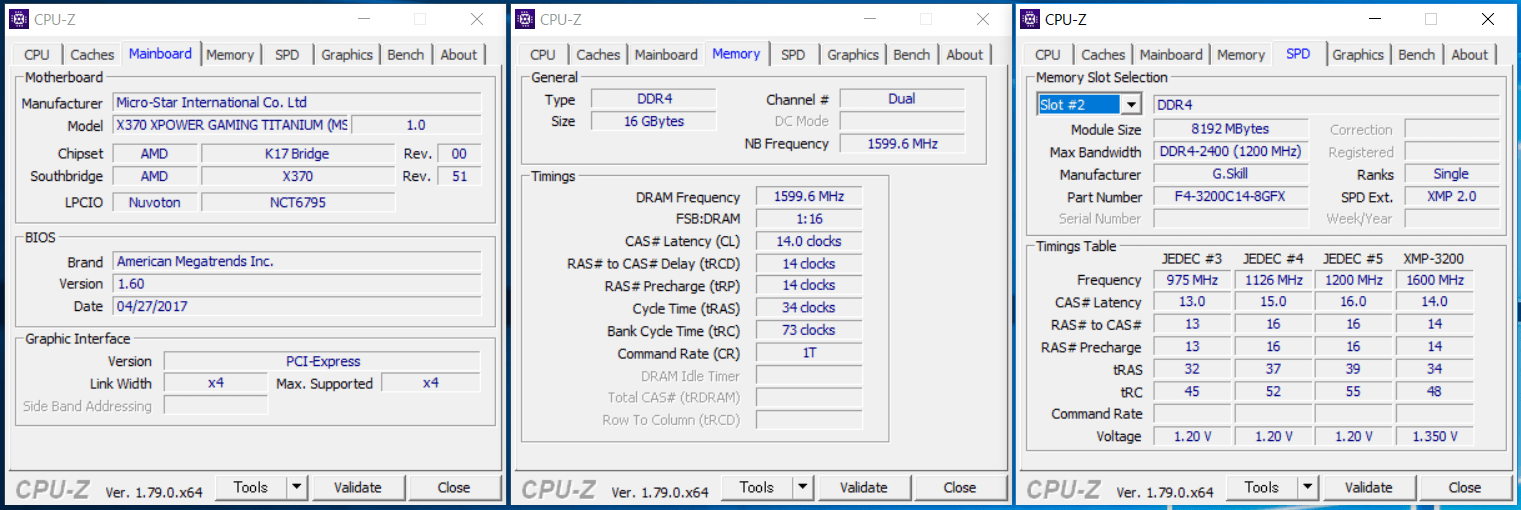Open Tools dropdown arrow in SPD window
Screen dimensions: 1521x510
(1308, 487)
